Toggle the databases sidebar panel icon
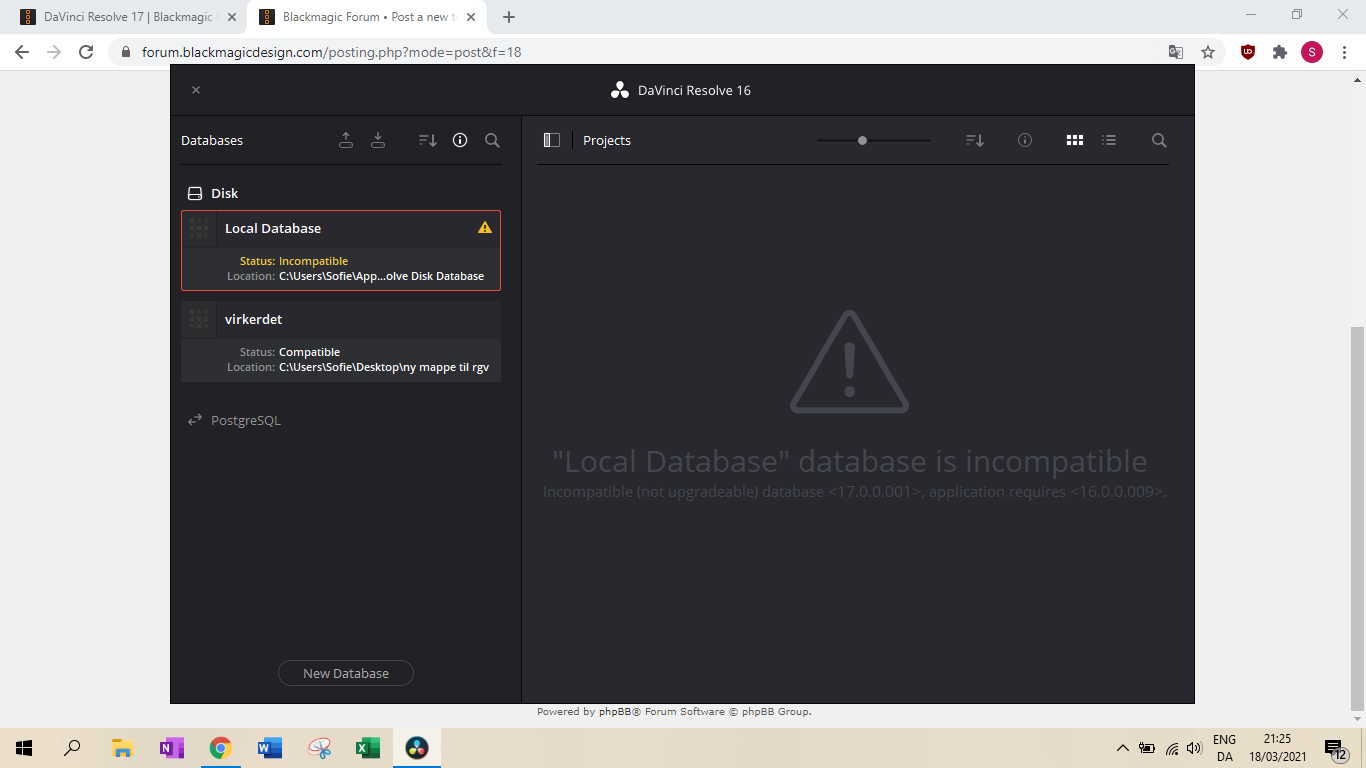Screen dimensions: 1366x768 pyautogui.click(x=551, y=140)
